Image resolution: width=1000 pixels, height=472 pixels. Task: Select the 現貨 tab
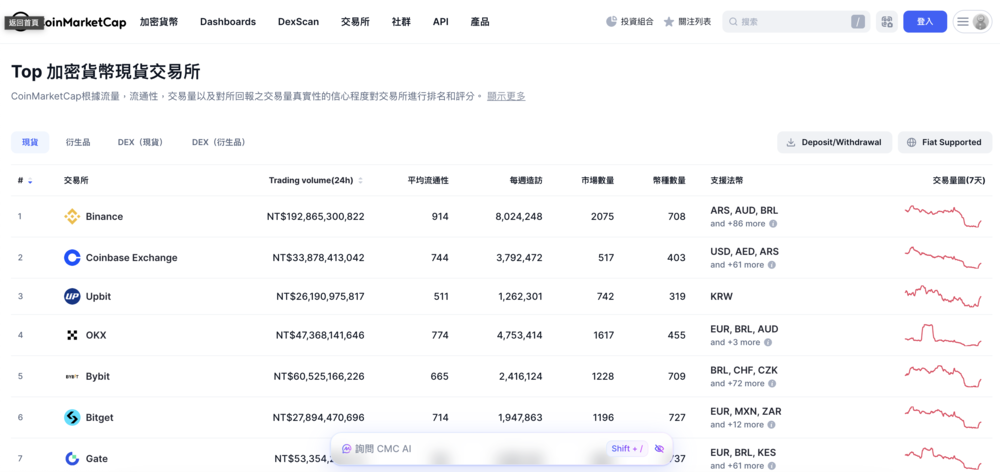click(x=30, y=142)
